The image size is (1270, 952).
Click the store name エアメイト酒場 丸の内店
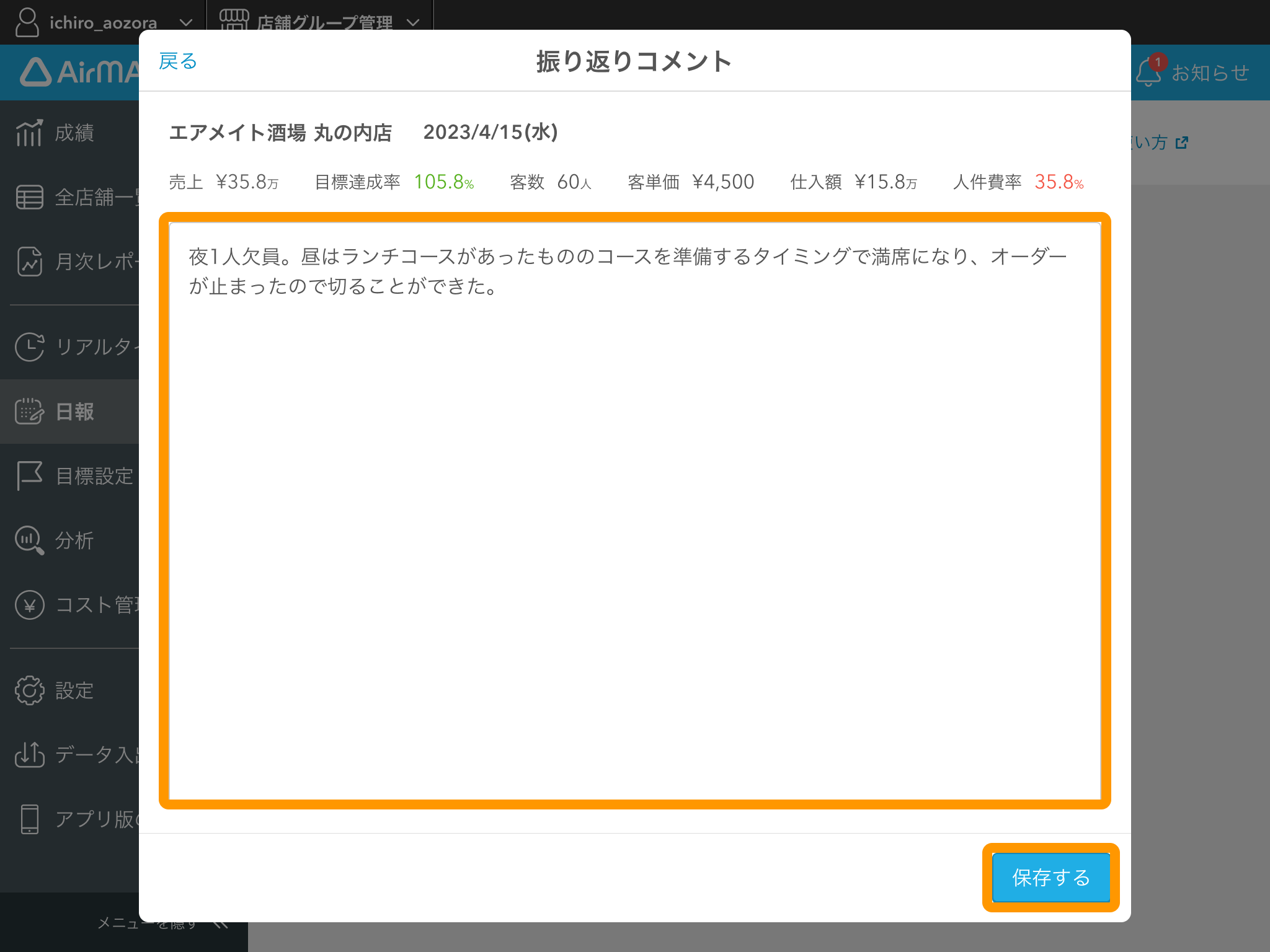coord(280,132)
